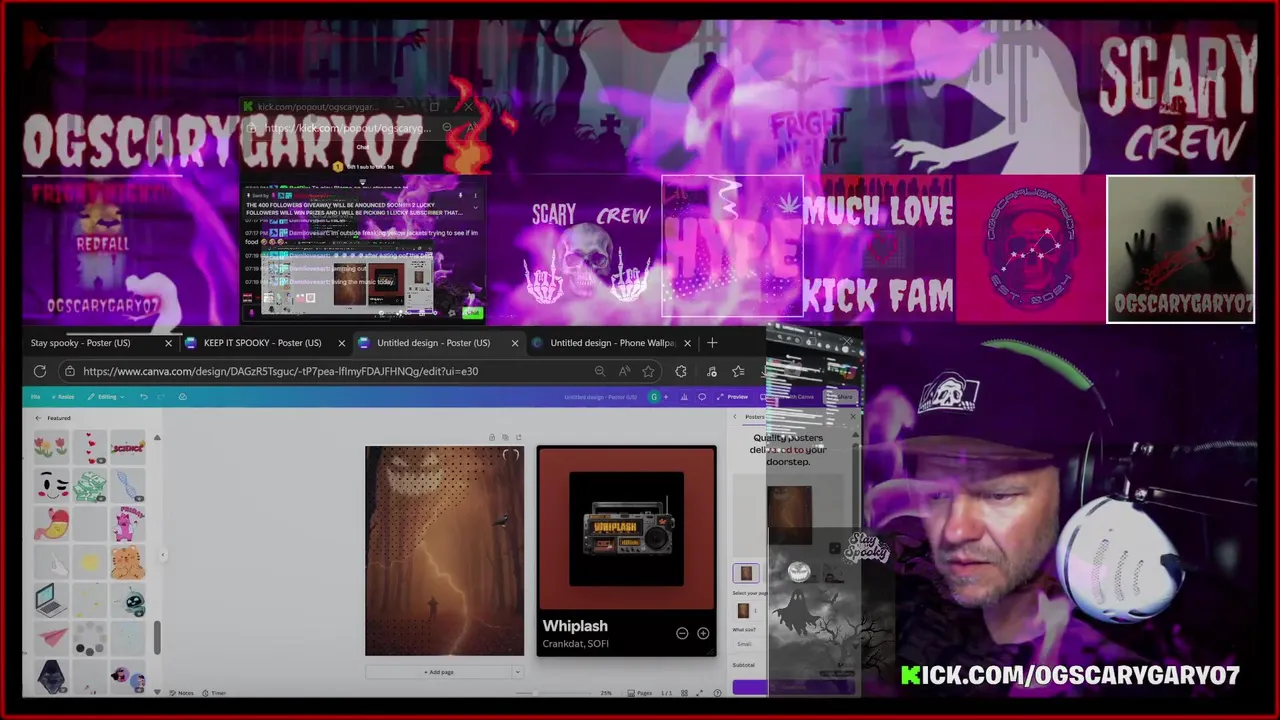Open the Editing mode dropdown
The width and height of the screenshot is (1280, 720).
(105, 397)
